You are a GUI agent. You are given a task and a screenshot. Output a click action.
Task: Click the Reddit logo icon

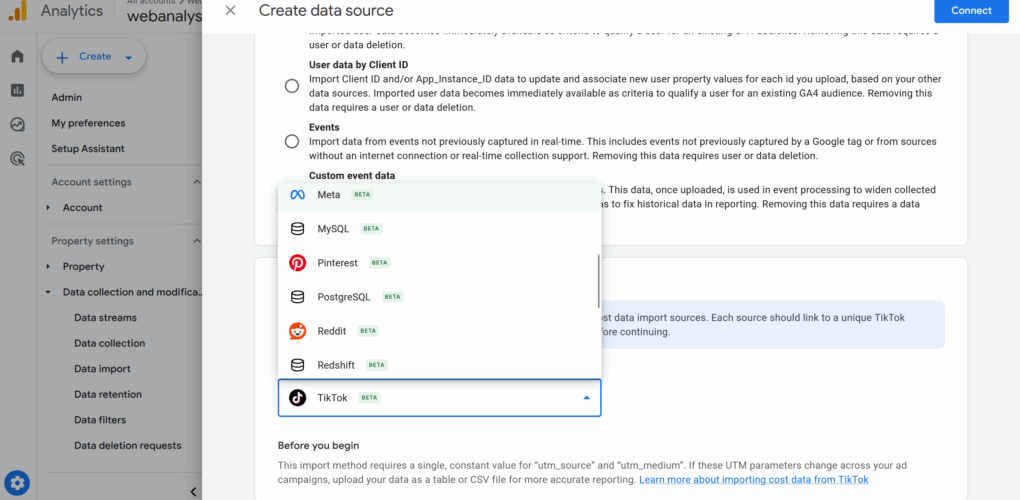[x=297, y=331]
